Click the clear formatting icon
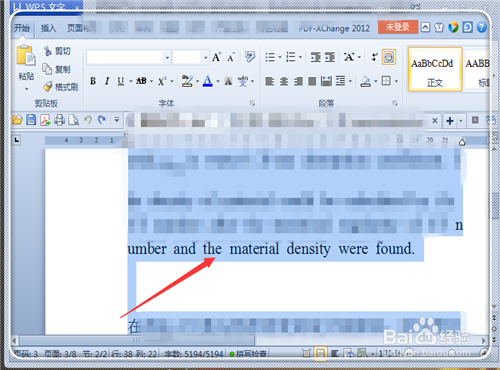 (x=250, y=57)
